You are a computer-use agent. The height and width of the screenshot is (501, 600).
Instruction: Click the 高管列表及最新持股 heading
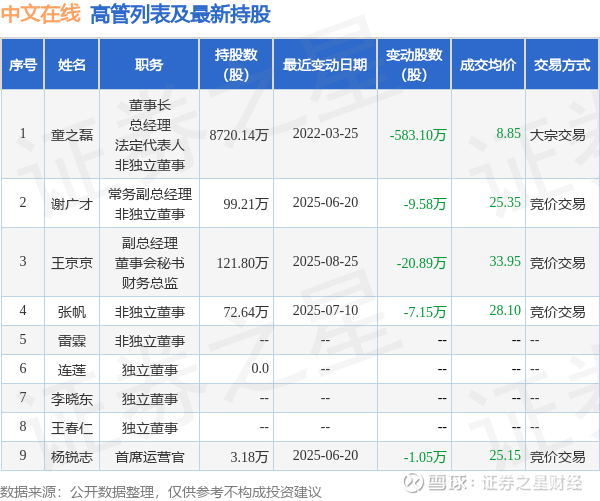tap(181, 15)
